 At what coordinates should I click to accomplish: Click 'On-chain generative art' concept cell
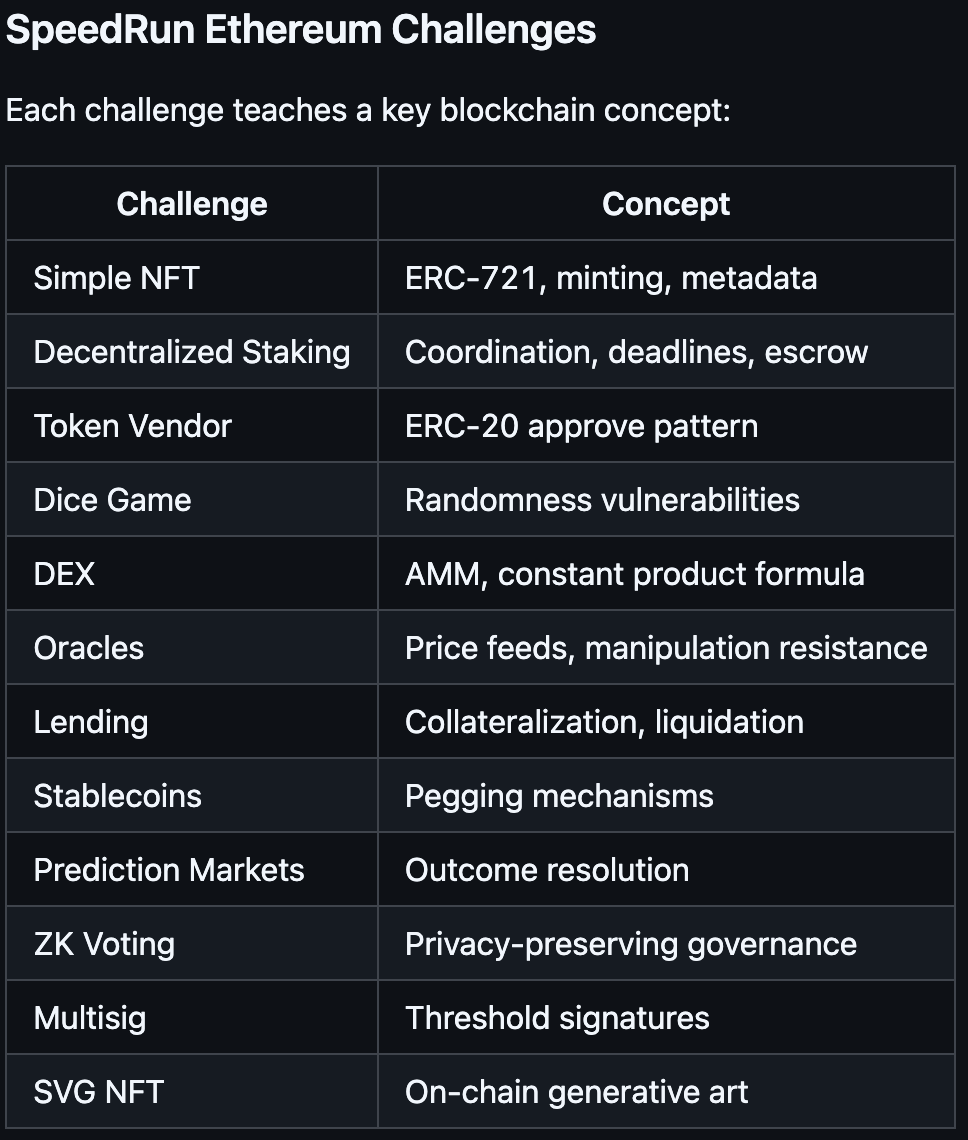(x=666, y=1092)
